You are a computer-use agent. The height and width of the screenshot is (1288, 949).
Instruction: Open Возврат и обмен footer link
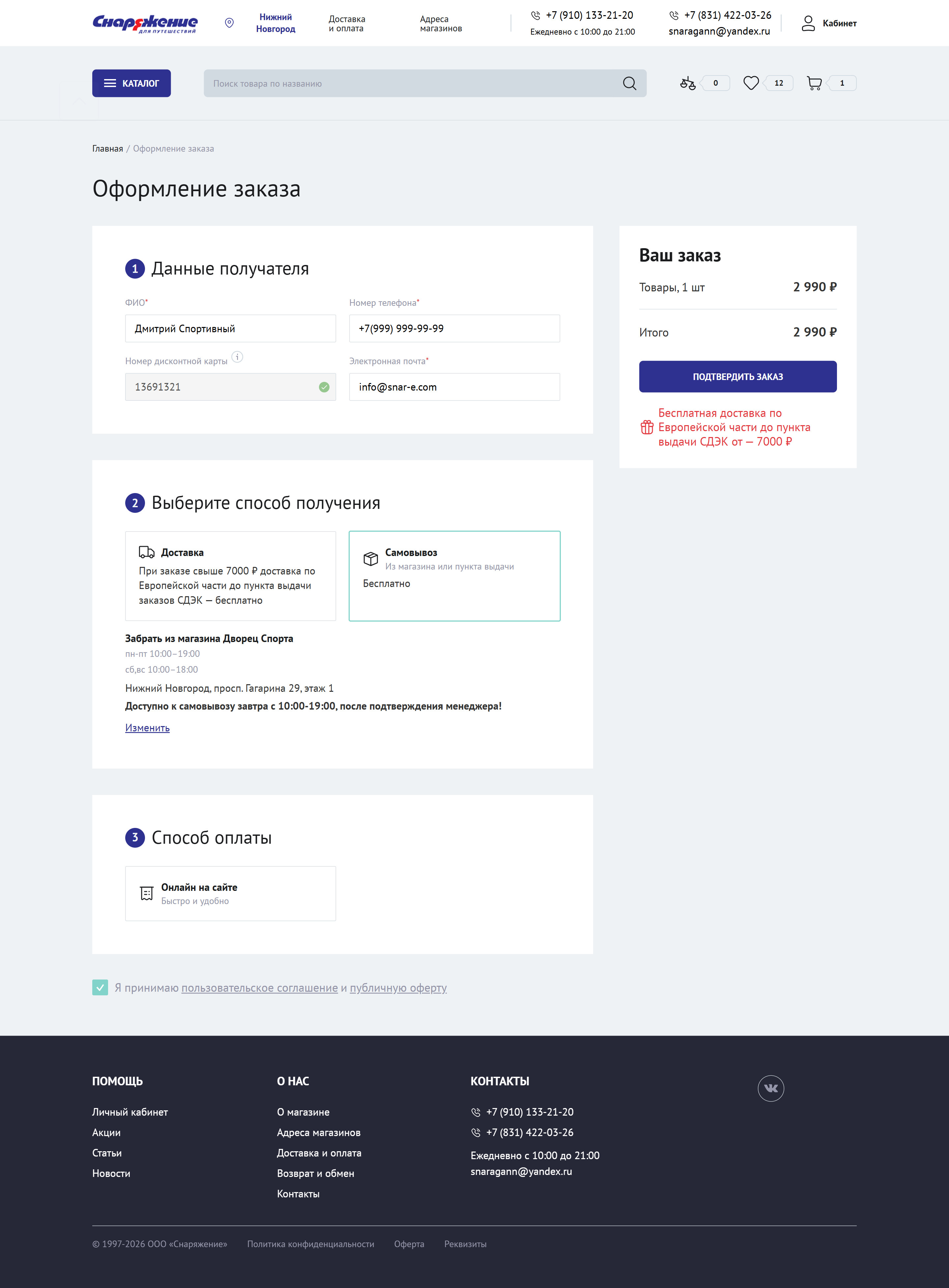click(315, 1173)
